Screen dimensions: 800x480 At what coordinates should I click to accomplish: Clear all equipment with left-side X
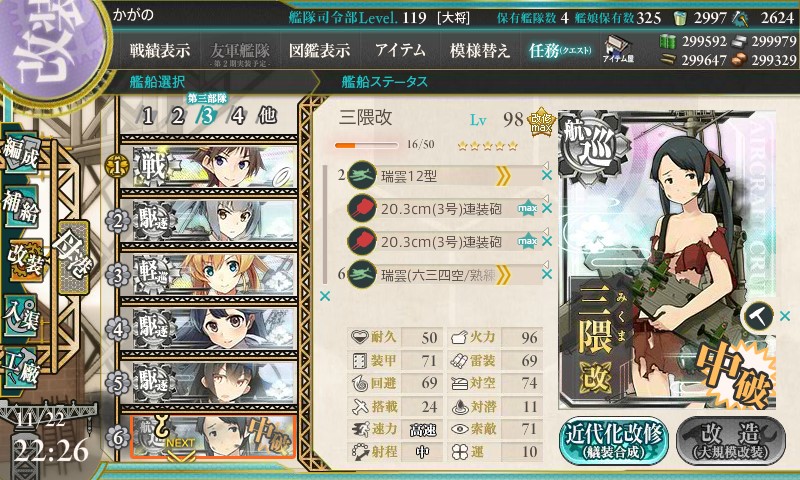coord(324,296)
